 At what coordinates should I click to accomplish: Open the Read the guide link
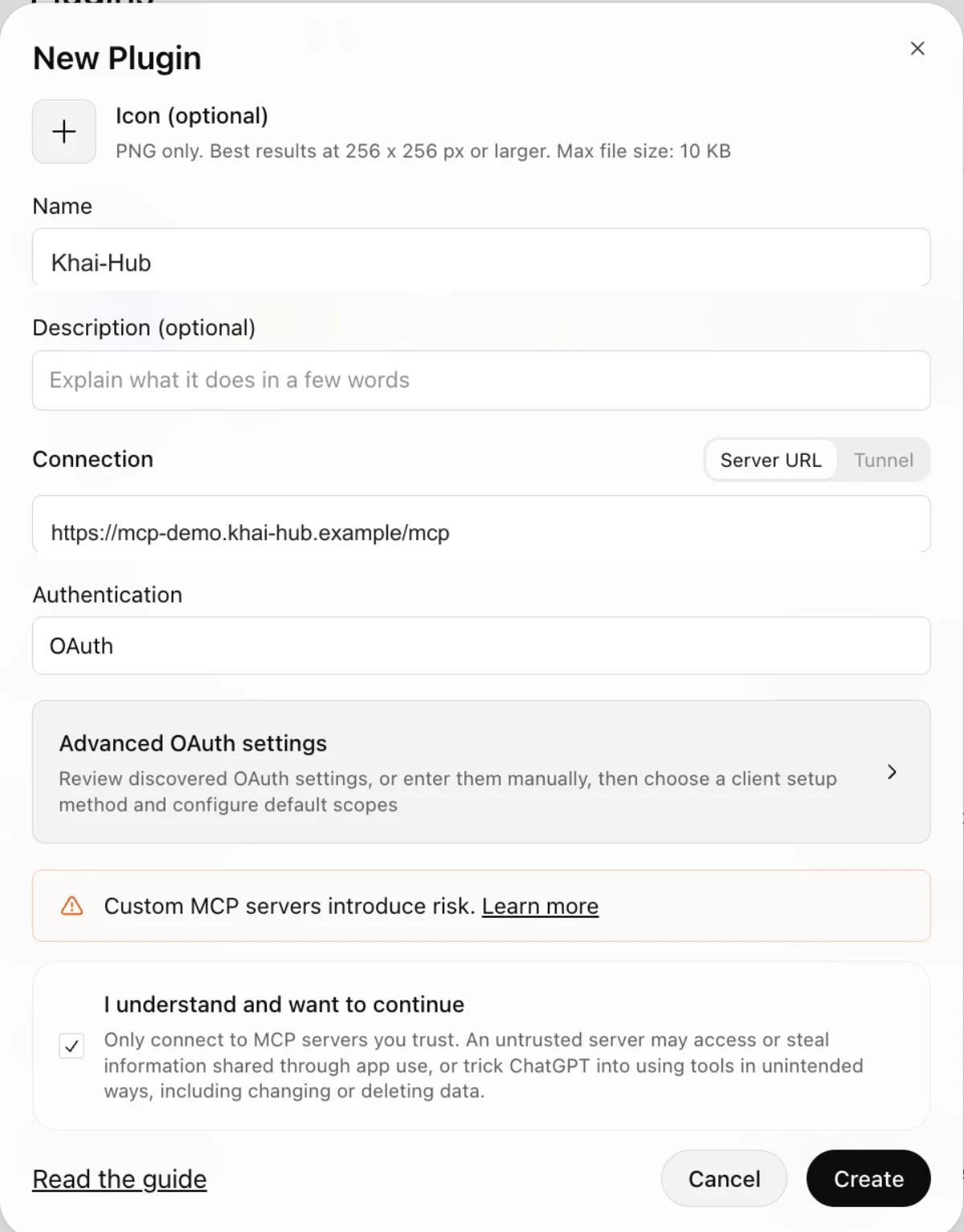[120, 1179]
